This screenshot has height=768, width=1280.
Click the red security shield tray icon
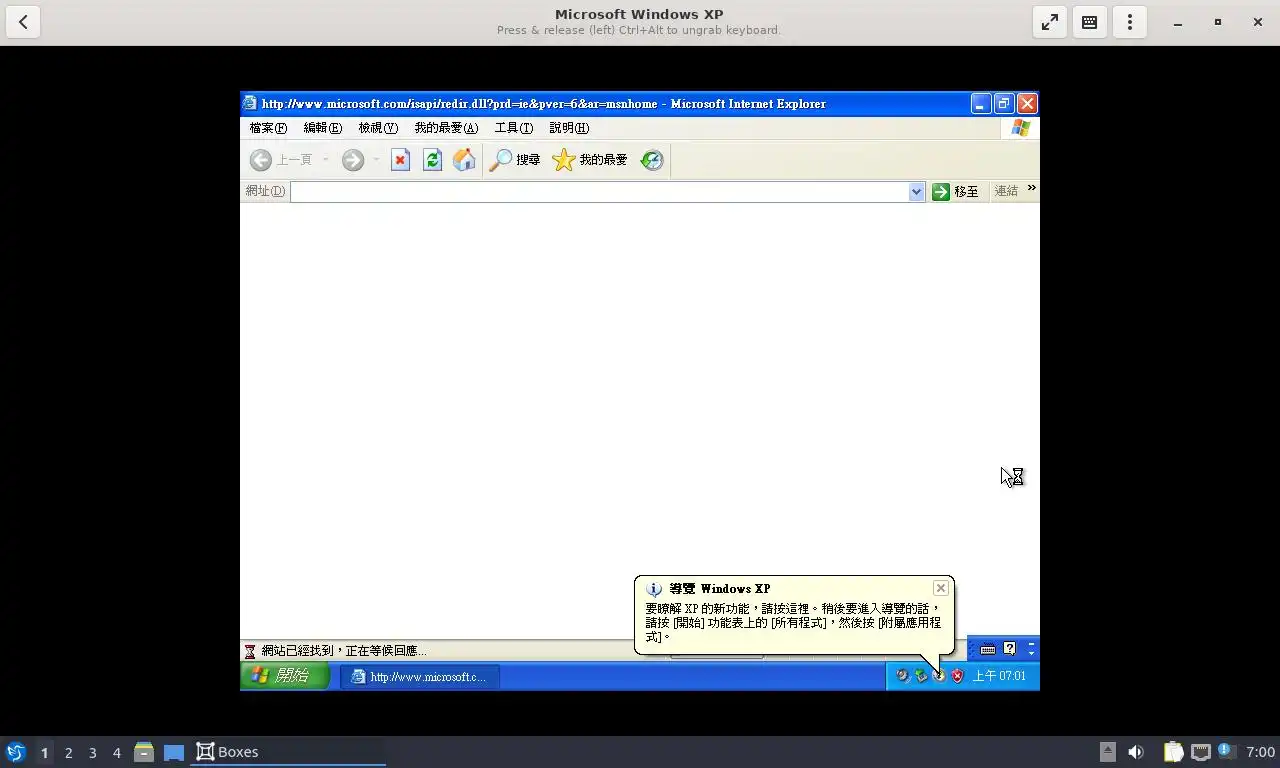[957, 676]
